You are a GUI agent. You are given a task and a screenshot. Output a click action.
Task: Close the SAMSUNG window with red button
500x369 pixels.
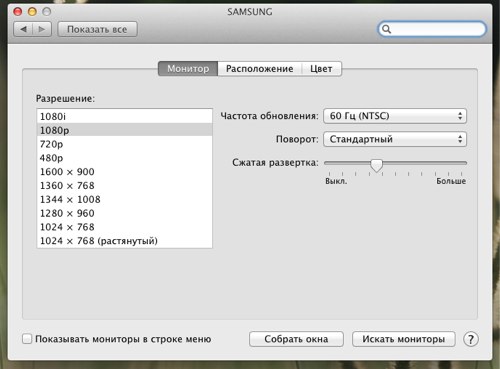click(x=18, y=12)
